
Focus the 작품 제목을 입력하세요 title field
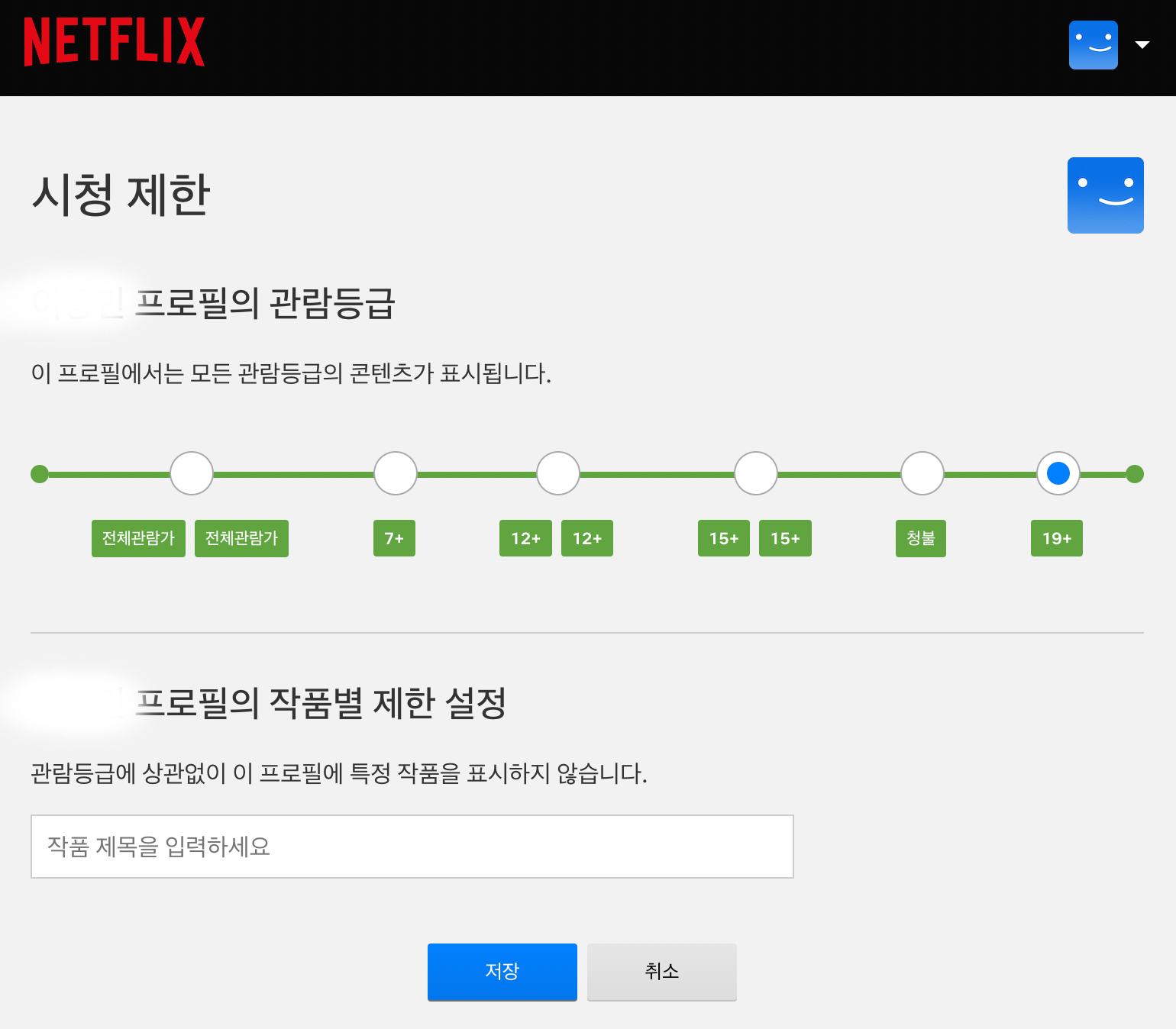[412, 847]
